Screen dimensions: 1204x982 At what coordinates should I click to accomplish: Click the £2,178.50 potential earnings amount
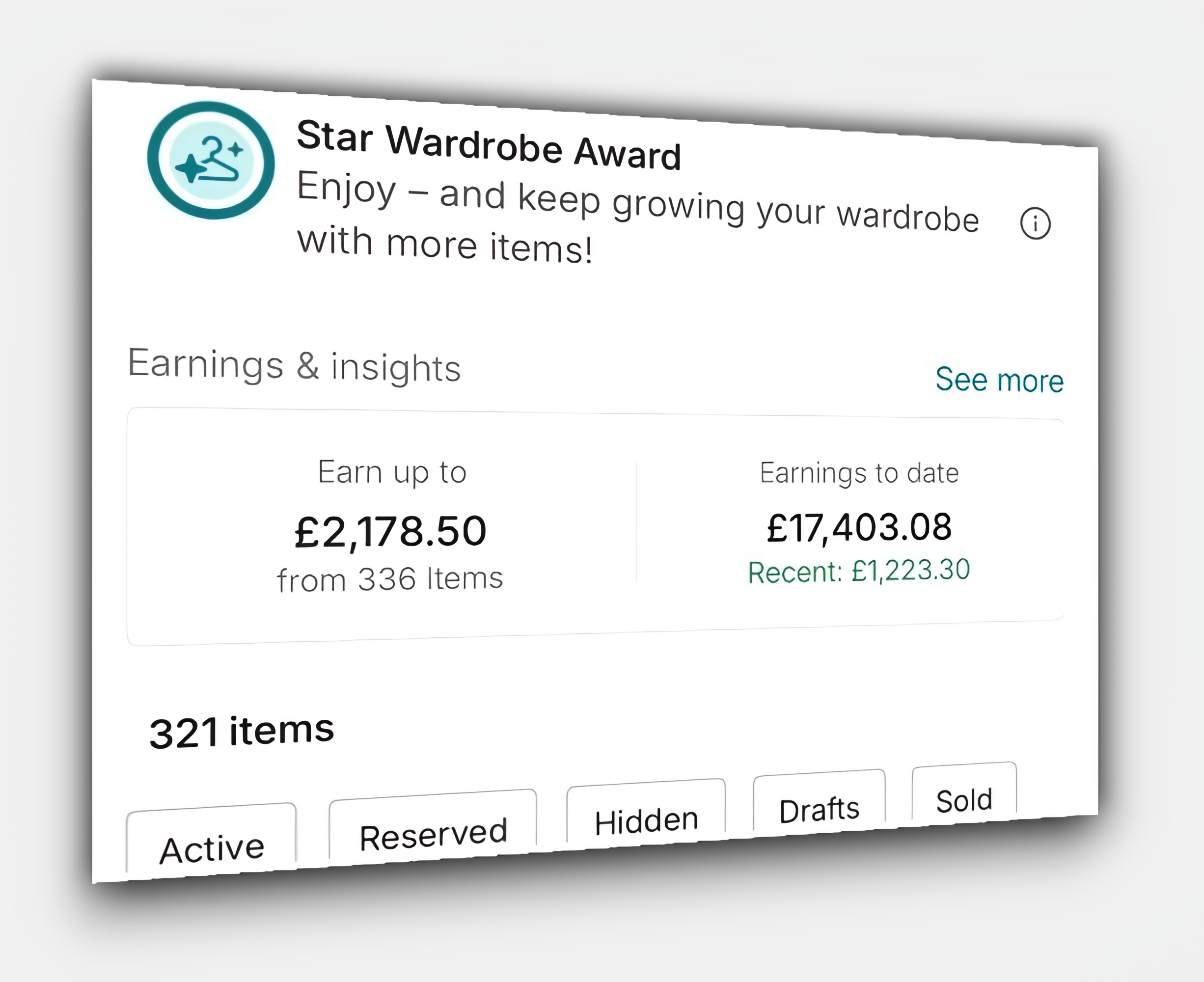click(390, 531)
